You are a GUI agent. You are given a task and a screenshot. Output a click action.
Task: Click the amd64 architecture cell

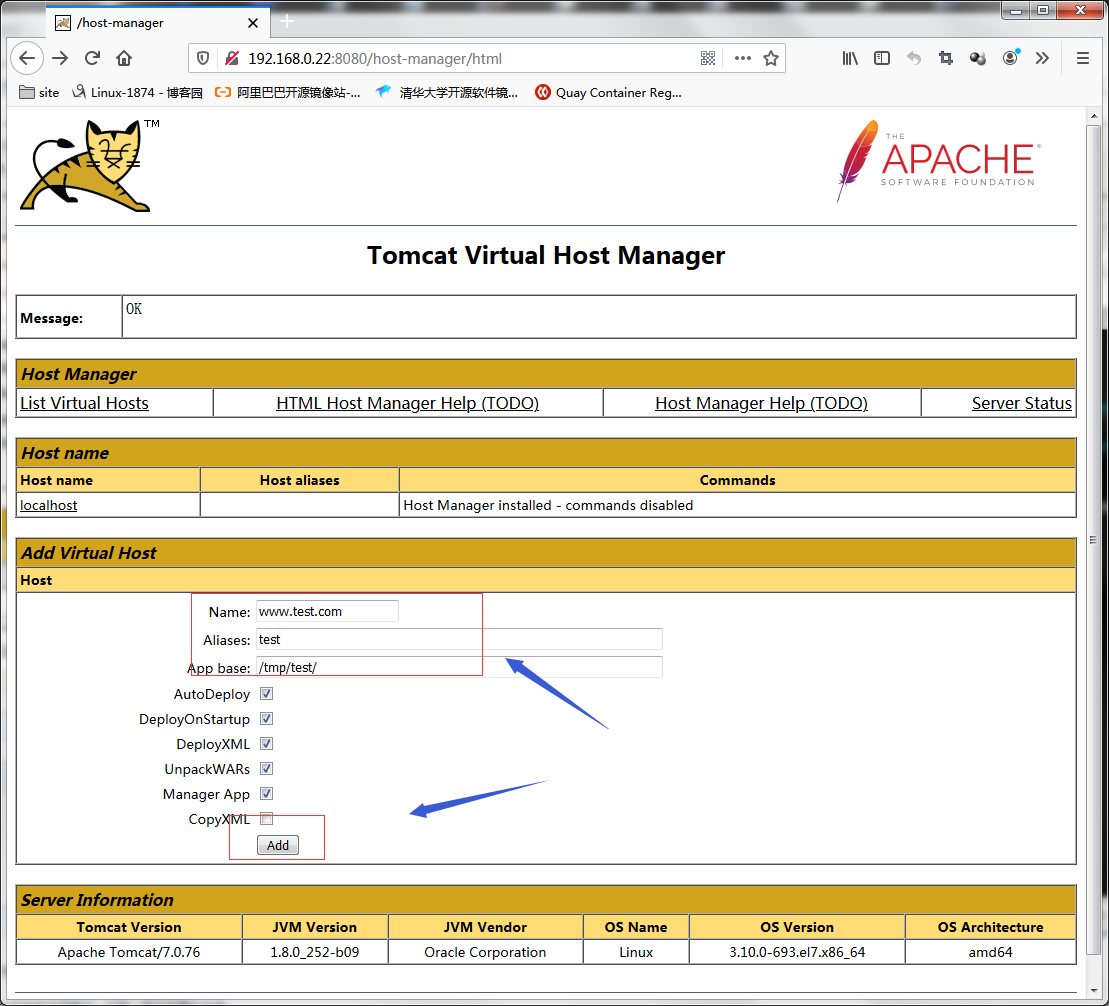point(990,952)
